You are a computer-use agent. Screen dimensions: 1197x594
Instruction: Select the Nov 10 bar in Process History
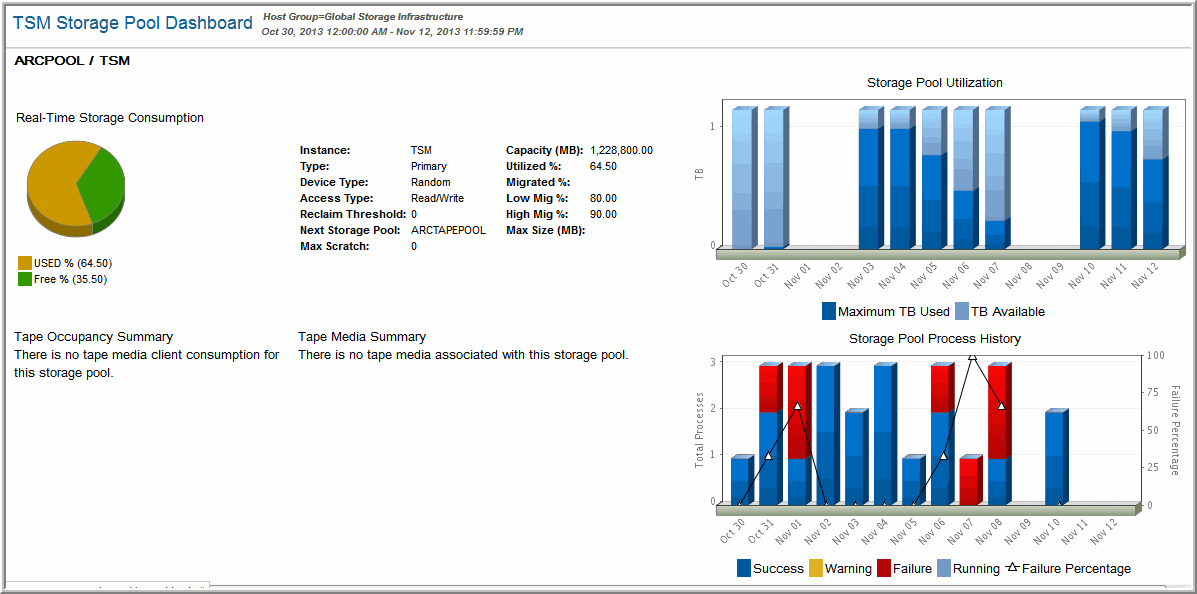point(1056,458)
